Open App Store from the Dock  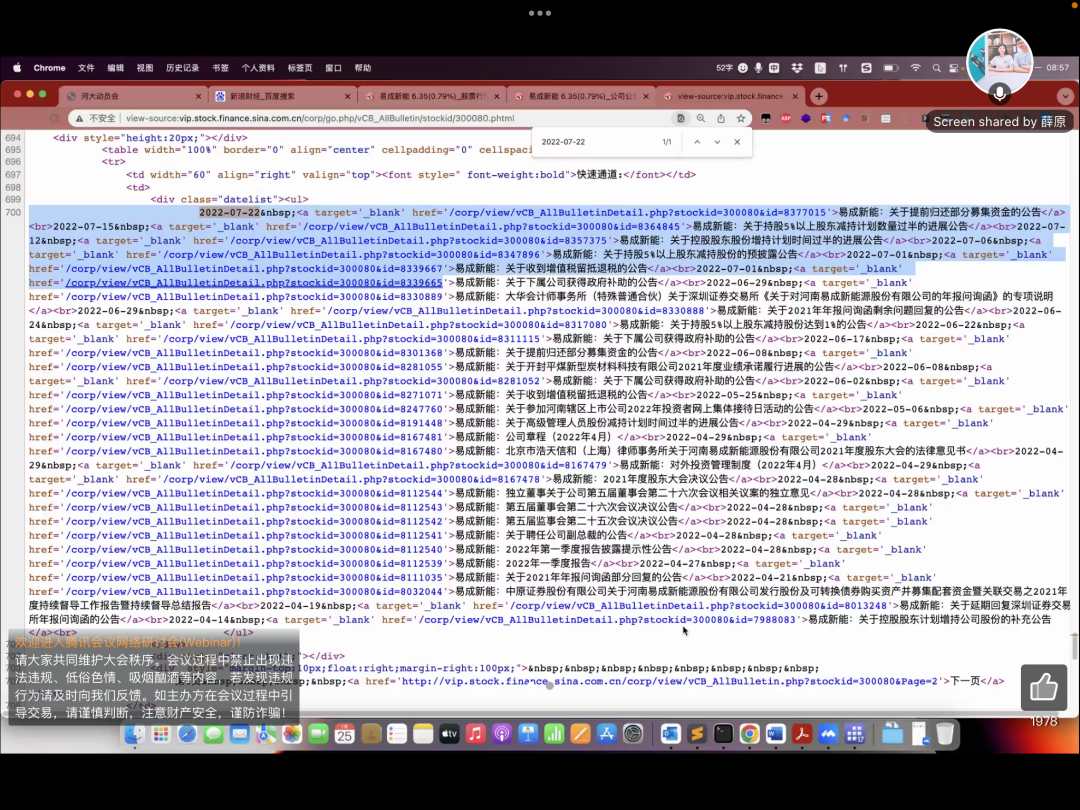pos(606,734)
